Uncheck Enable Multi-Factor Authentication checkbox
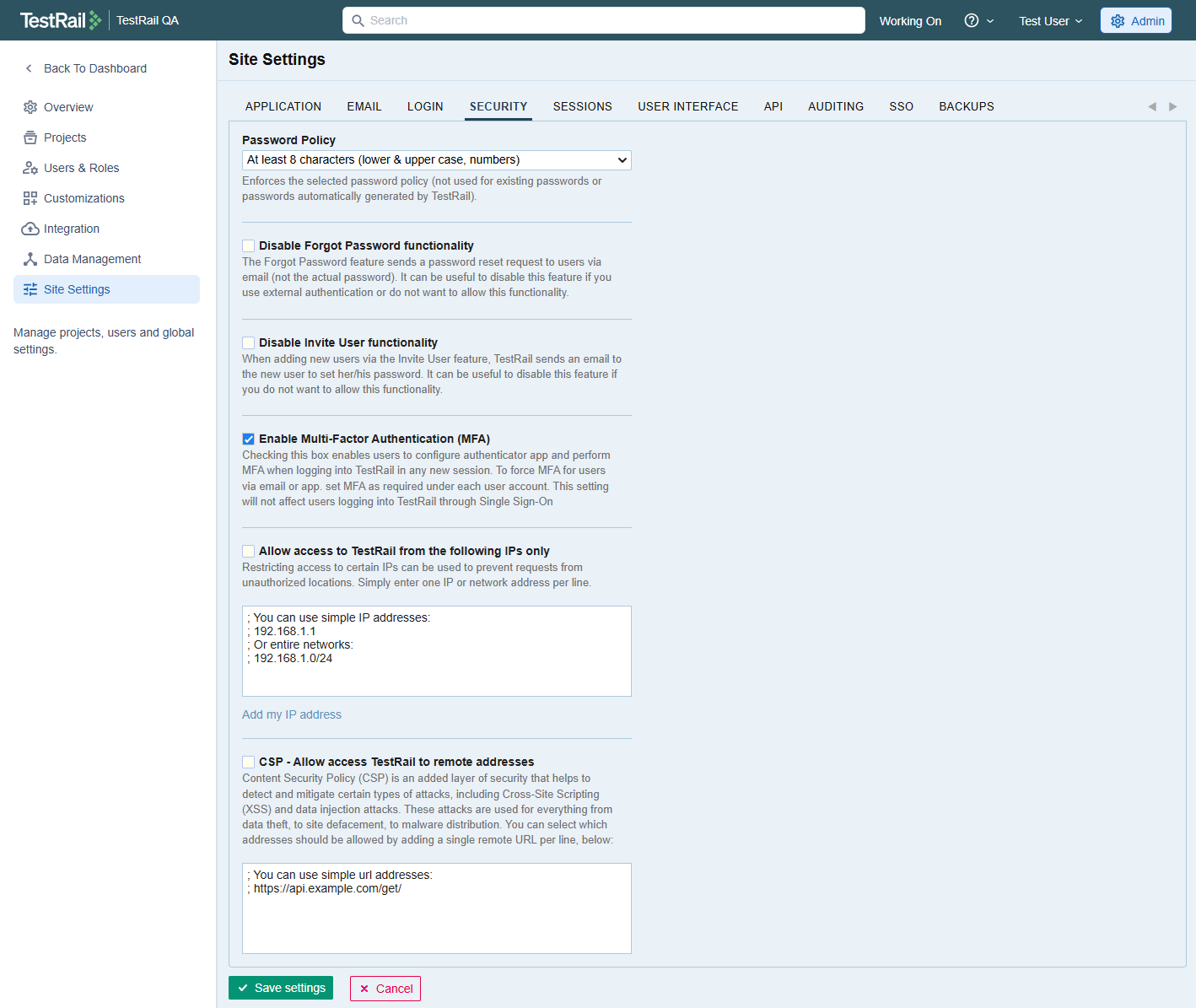Viewport: 1196px width, 1008px height. point(249,439)
